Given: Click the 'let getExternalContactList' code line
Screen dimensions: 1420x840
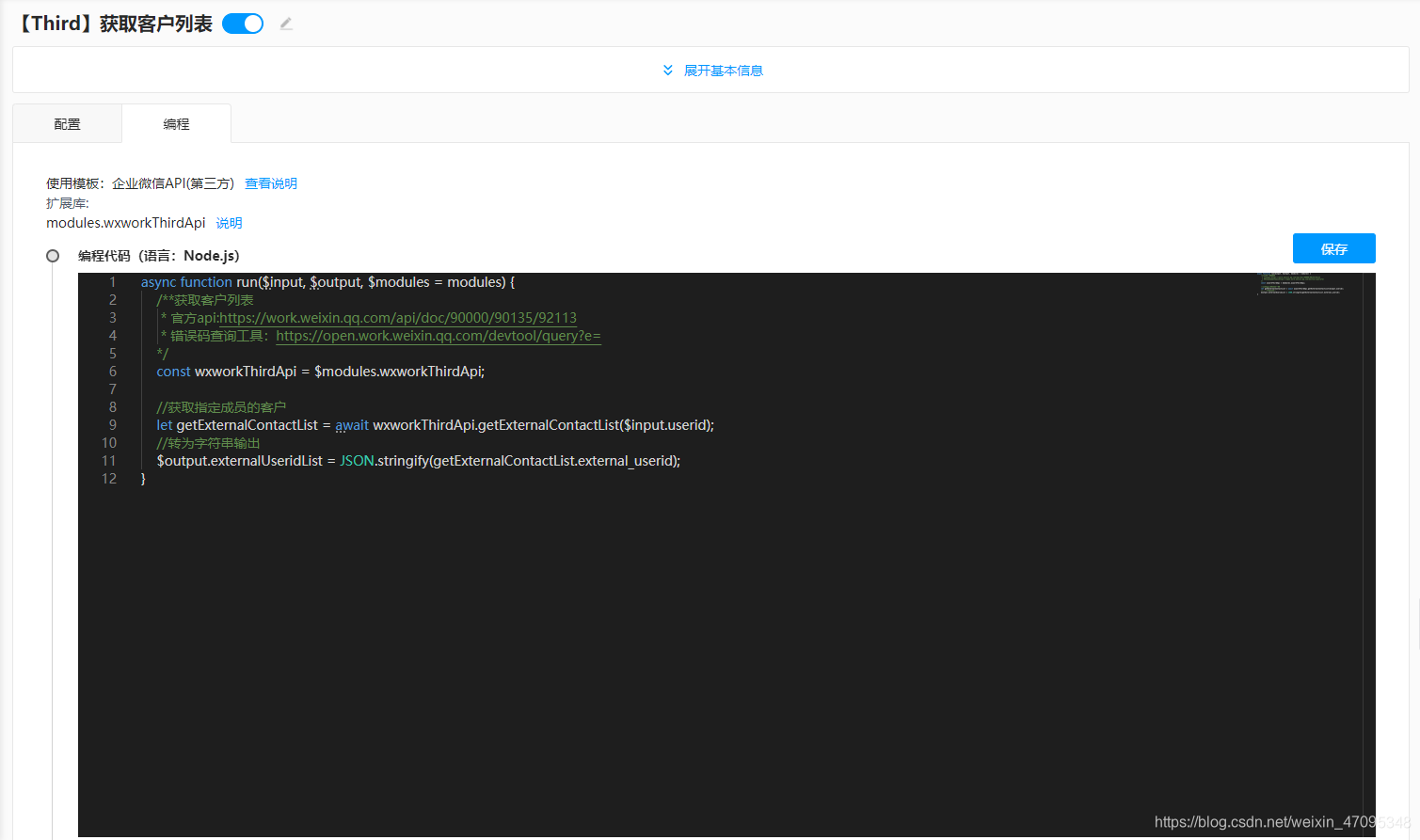Looking at the screenshot, I should [x=435, y=425].
